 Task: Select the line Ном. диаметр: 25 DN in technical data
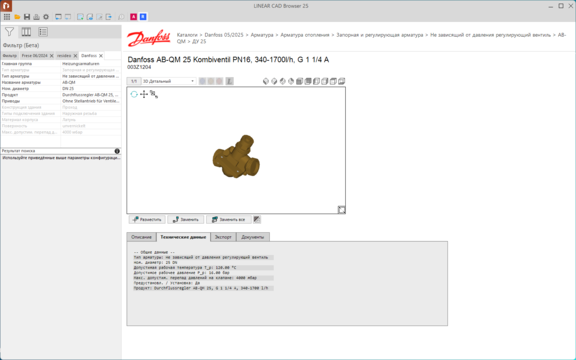pyautogui.click(x=155, y=263)
